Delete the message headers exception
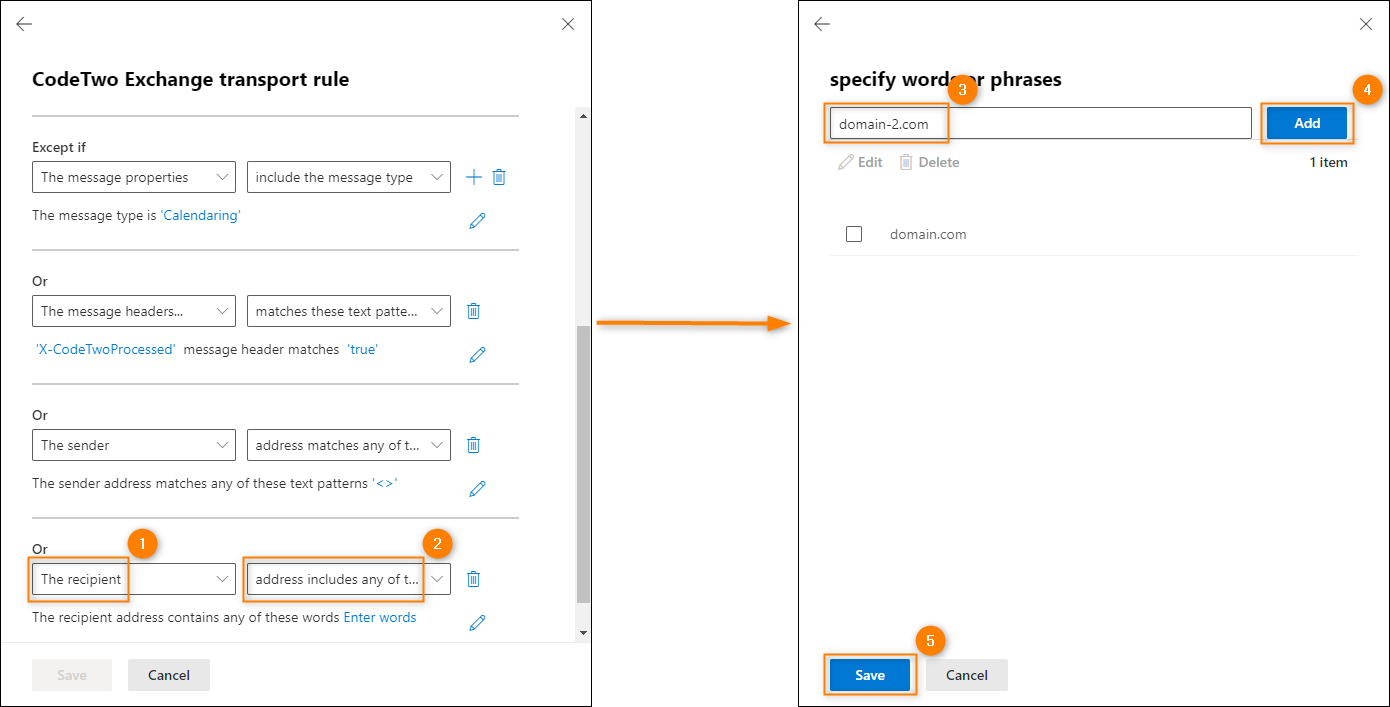The width and height of the screenshot is (1390, 707). (x=474, y=311)
